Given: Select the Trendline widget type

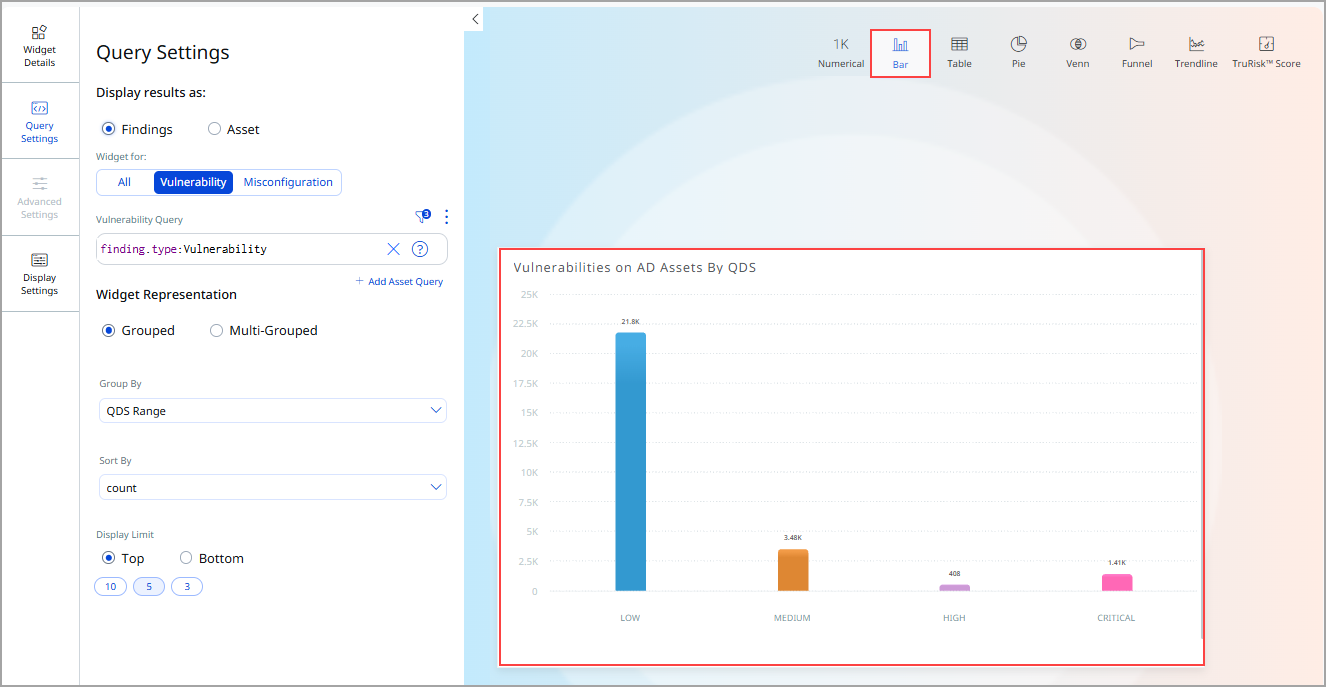Looking at the screenshot, I should pos(1196,53).
